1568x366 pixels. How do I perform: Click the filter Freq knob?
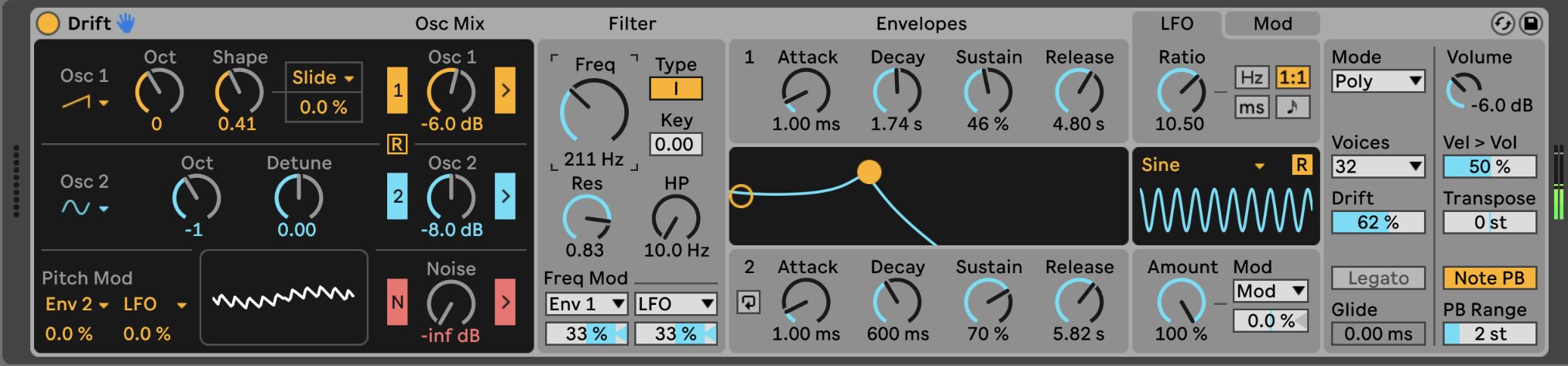pos(594,112)
